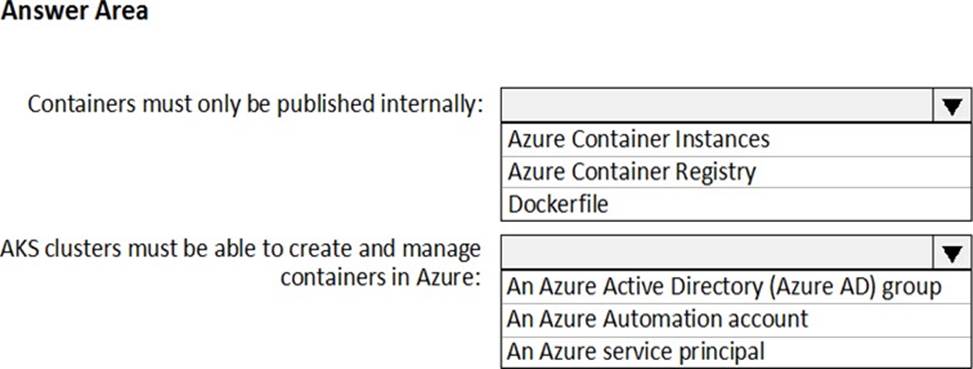The image size is (973, 369).
Task: Open the AKS clusters dropdown arrow
Action: (951, 253)
